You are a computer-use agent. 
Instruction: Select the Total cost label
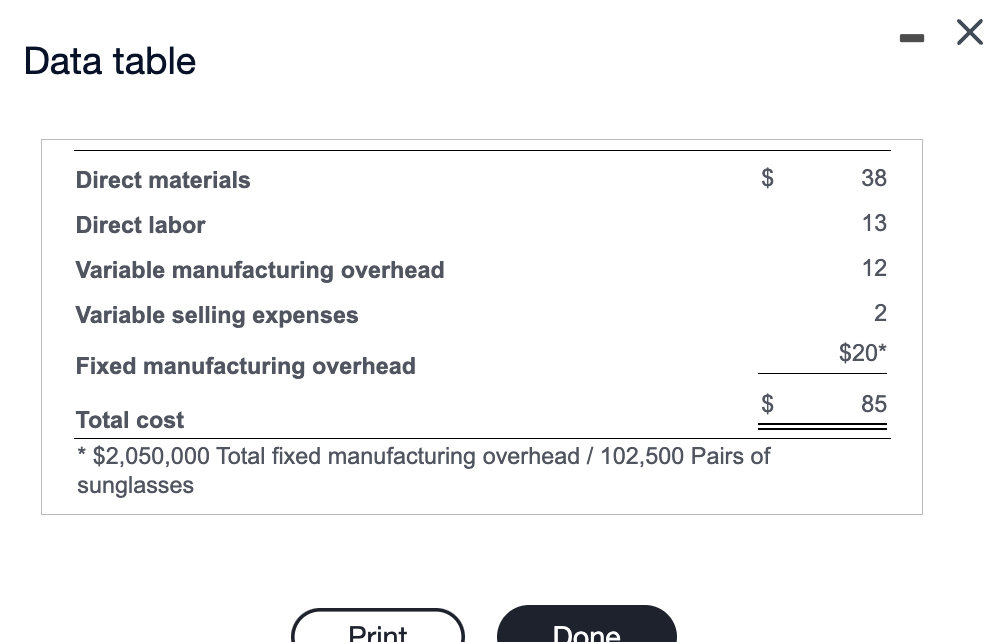click(x=129, y=420)
